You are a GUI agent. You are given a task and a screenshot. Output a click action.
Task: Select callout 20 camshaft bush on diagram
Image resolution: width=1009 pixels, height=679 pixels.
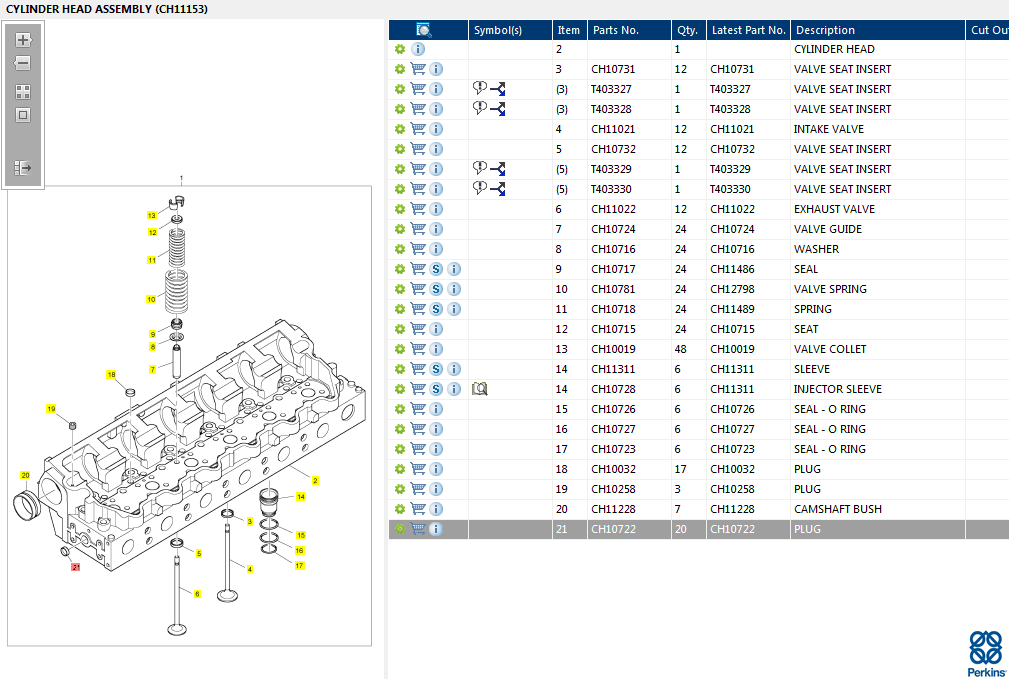(26, 475)
